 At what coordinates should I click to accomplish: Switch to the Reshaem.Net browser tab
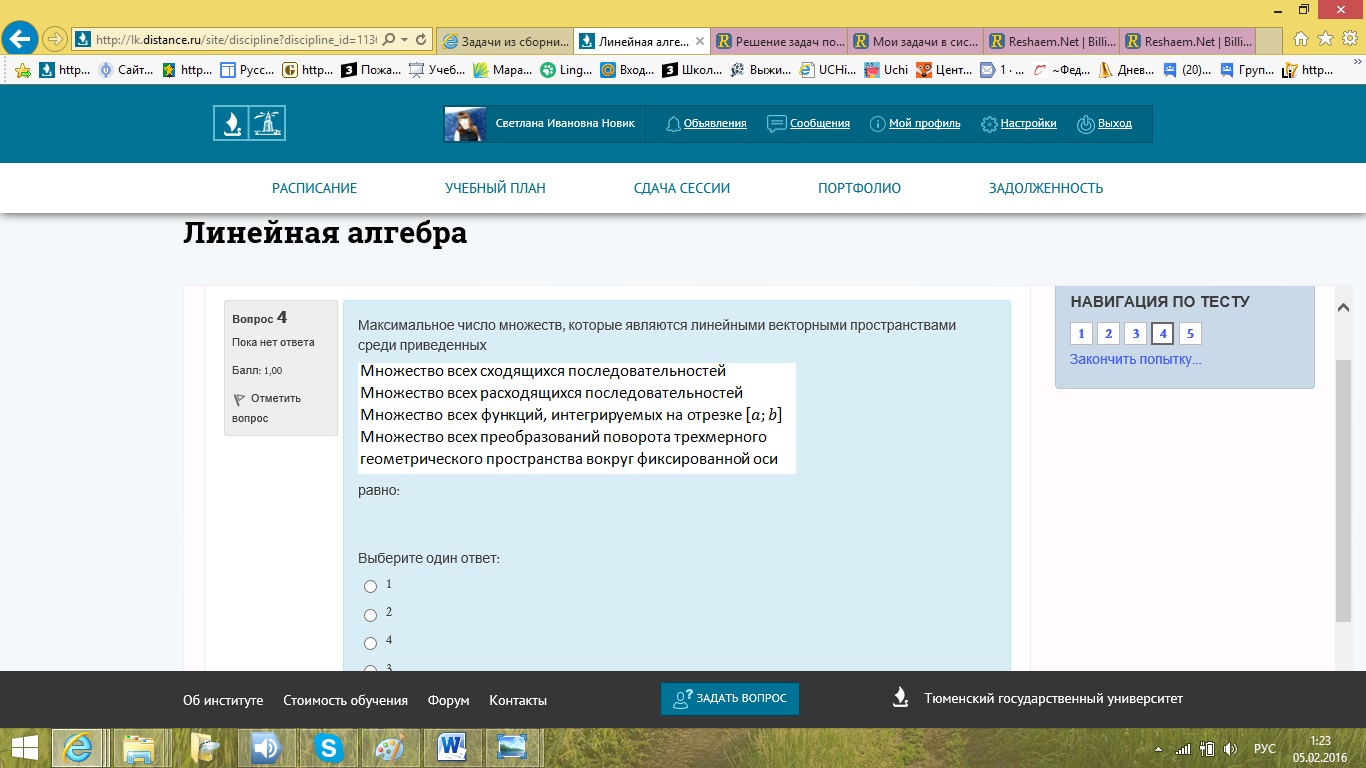coord(1049,41)
